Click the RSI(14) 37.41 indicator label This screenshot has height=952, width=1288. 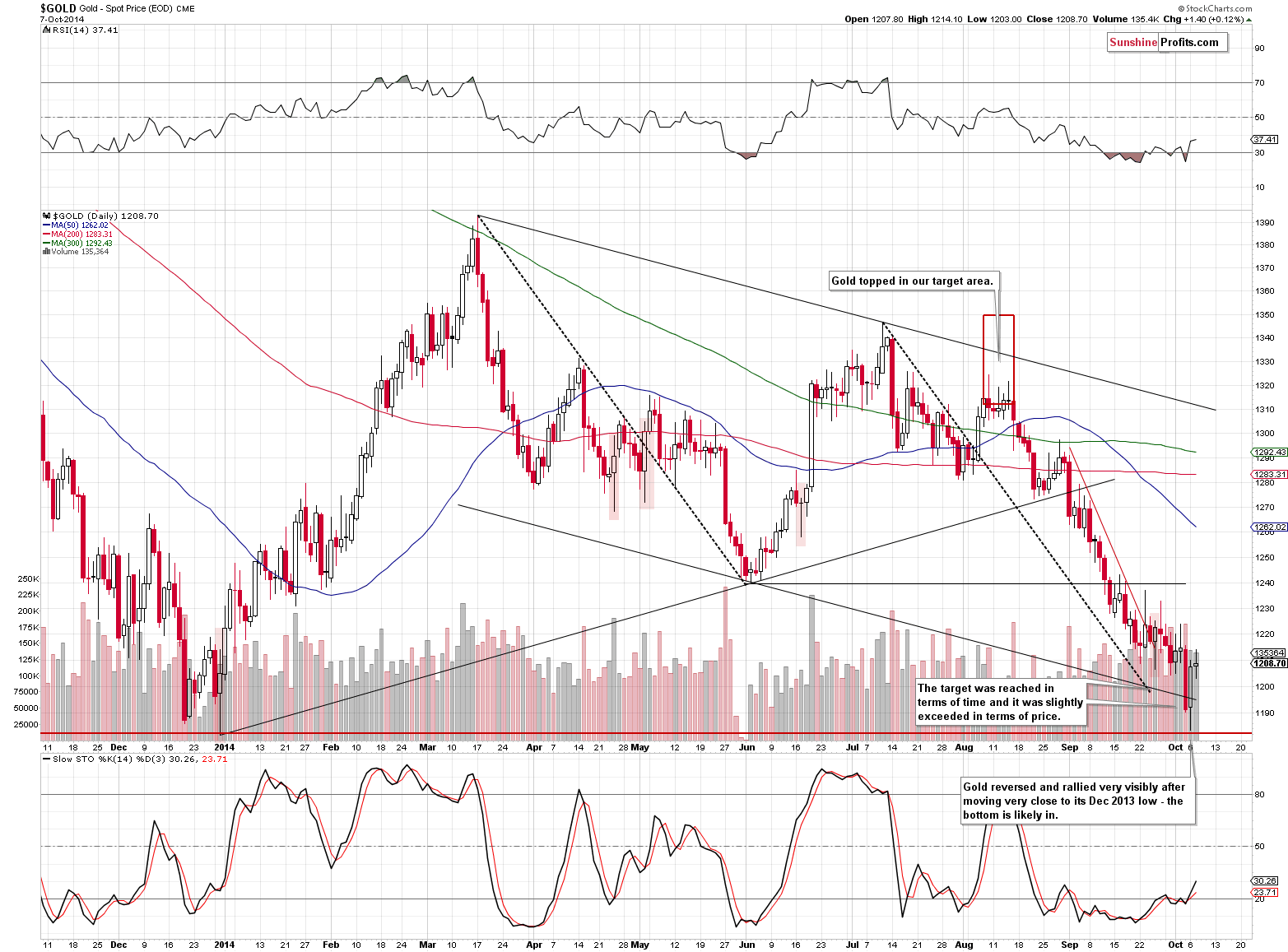point(80,30)
